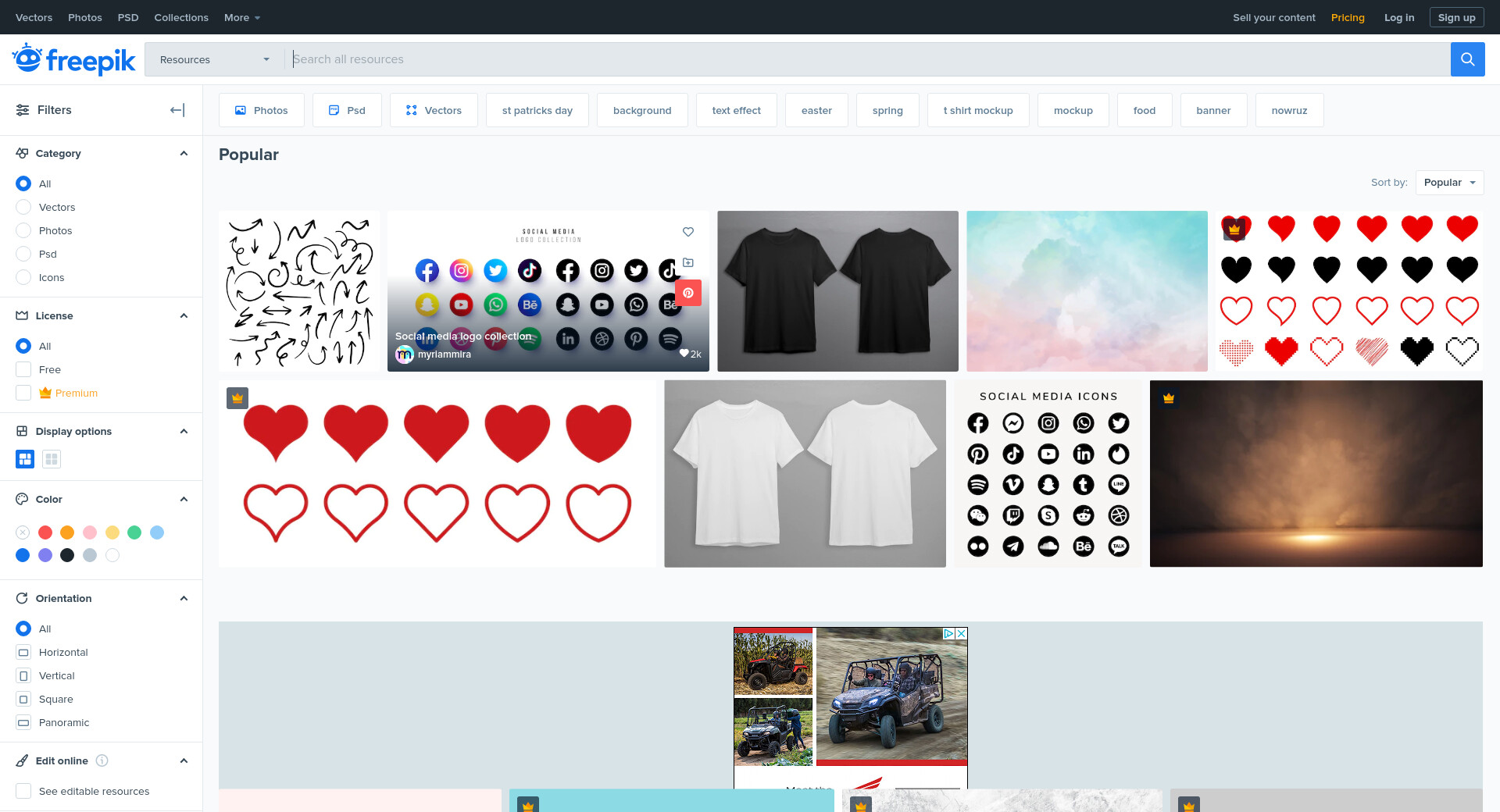Open the Sort by Popular dropdown
Screen dimensions: 1500x812
[x=1449, y=183]
